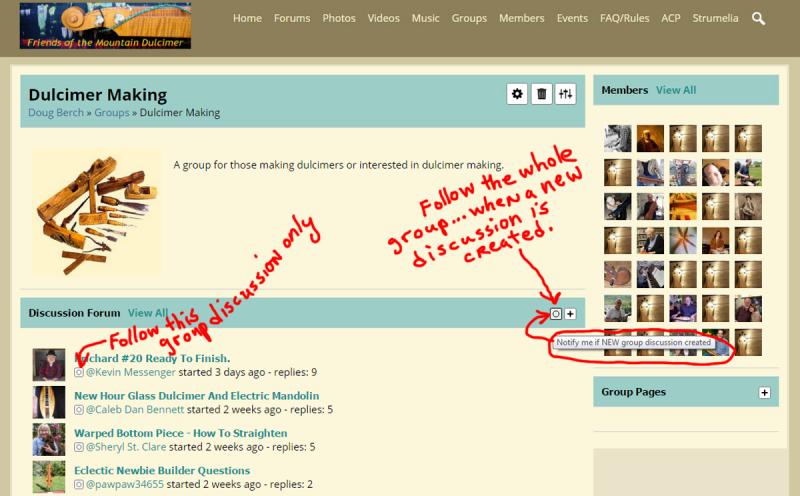Toggle follow on Caleb Dan Bennett's discussion
The width and height of the screenshot is (800, 496).
(x=79, y=410)
